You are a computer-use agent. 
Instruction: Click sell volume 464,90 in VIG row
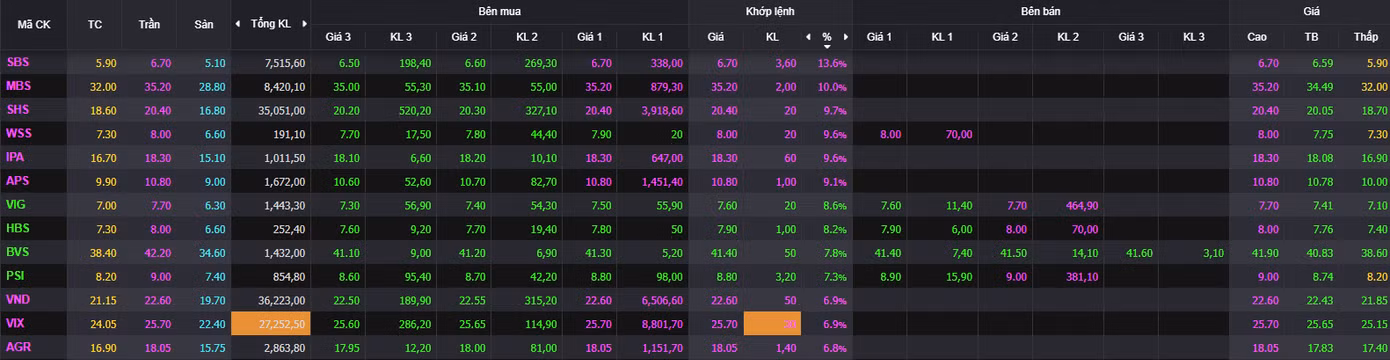(1082, 205)
